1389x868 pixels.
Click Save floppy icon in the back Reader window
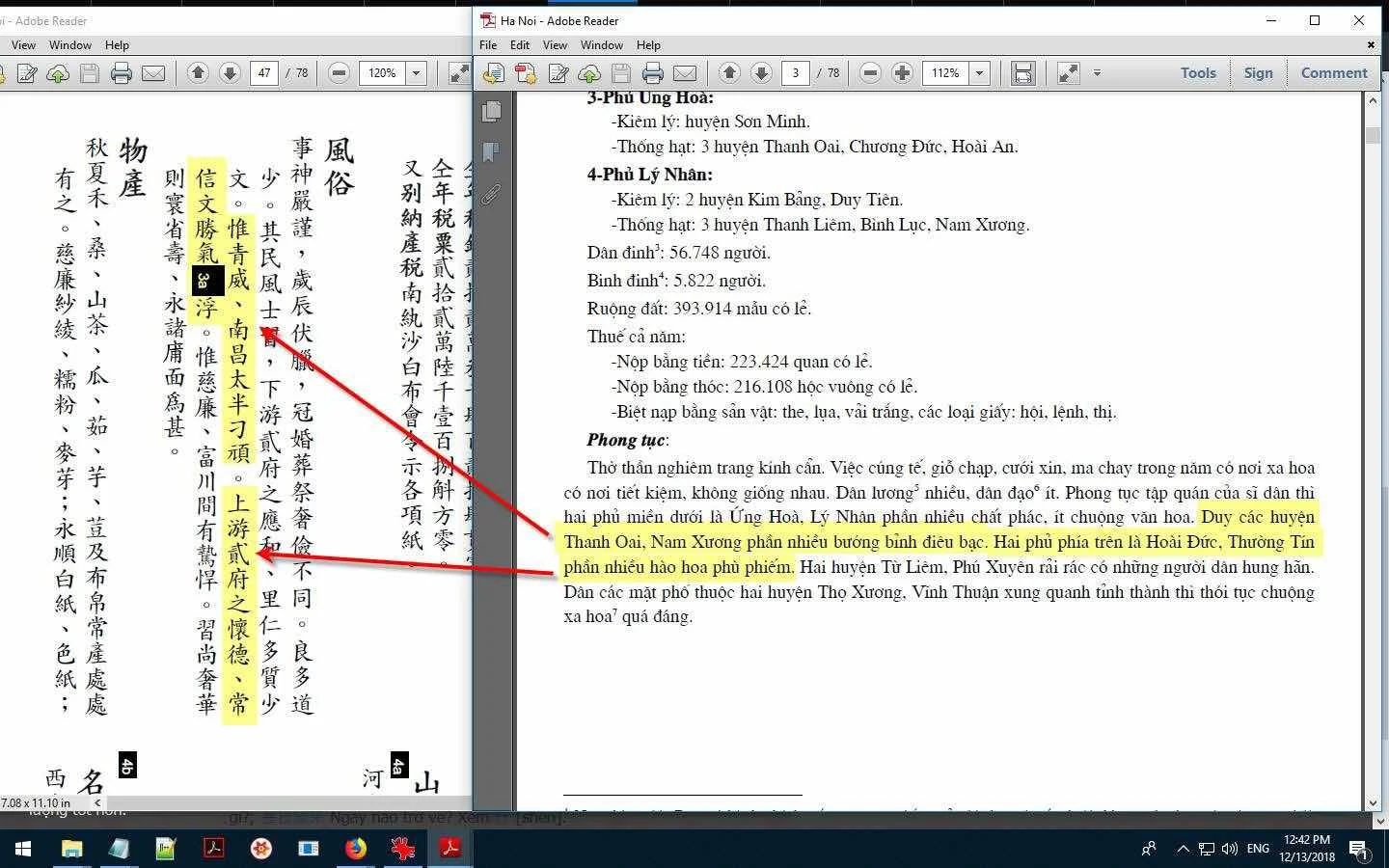[90, 73]
